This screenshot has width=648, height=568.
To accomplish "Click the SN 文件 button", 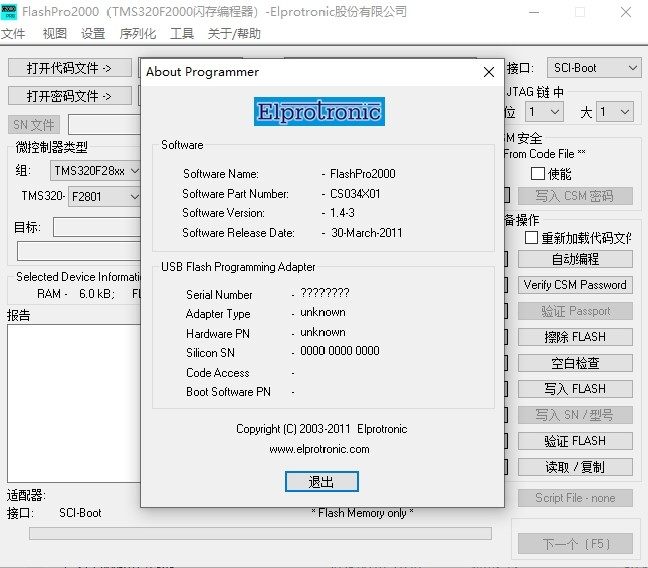I will click(x=34, y=124).
